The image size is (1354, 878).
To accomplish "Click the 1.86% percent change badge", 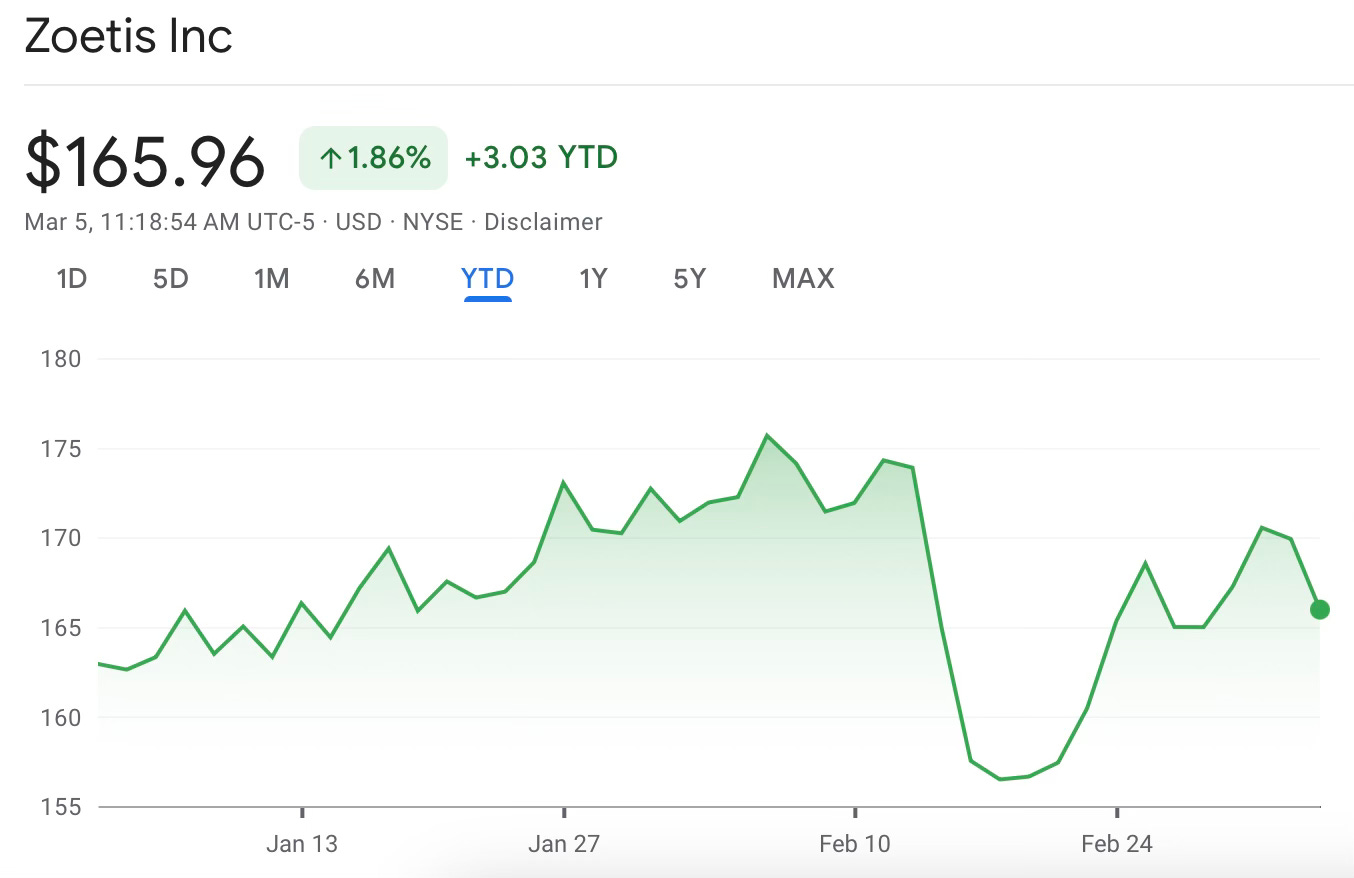I will pyautogui.click(x=373, y=158).
